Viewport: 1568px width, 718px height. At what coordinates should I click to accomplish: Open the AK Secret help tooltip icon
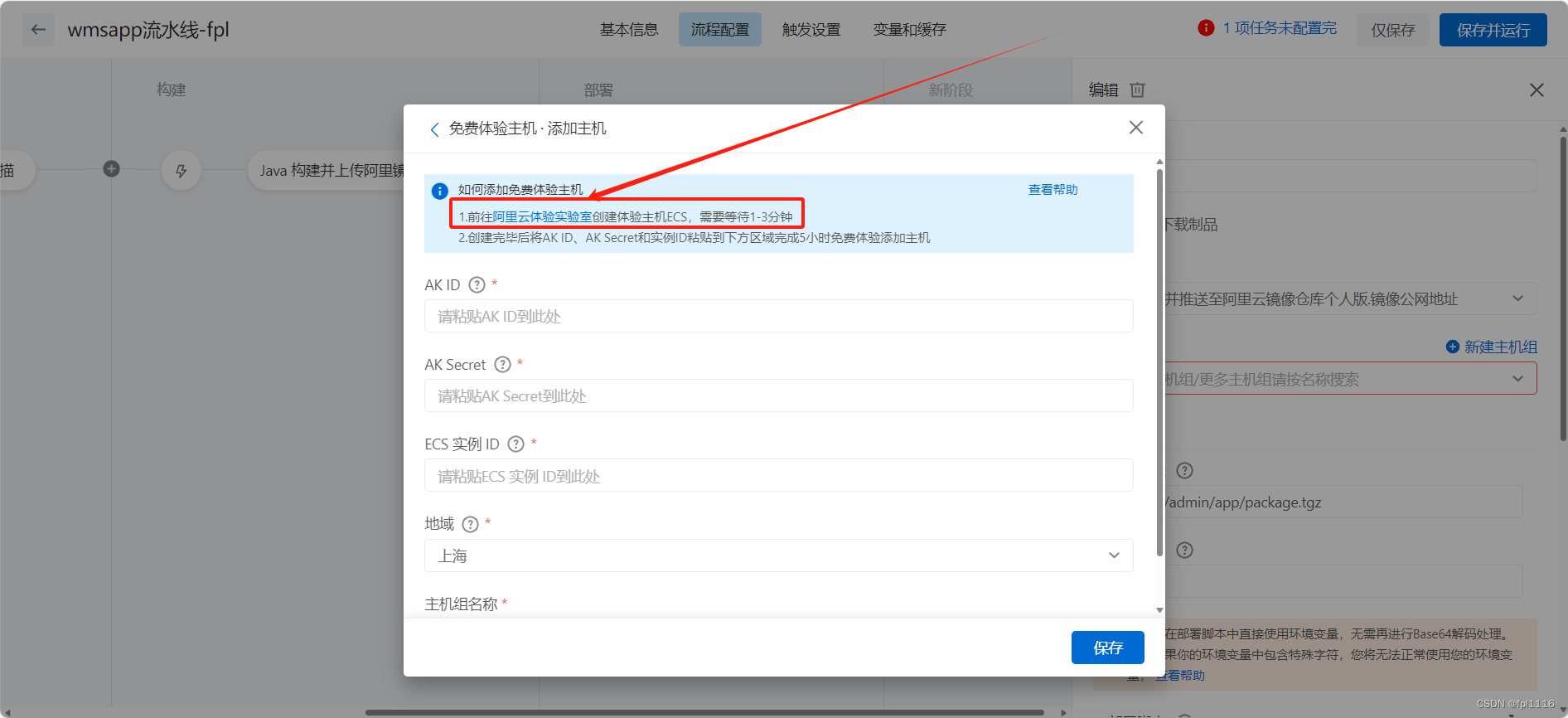[502, 365]
